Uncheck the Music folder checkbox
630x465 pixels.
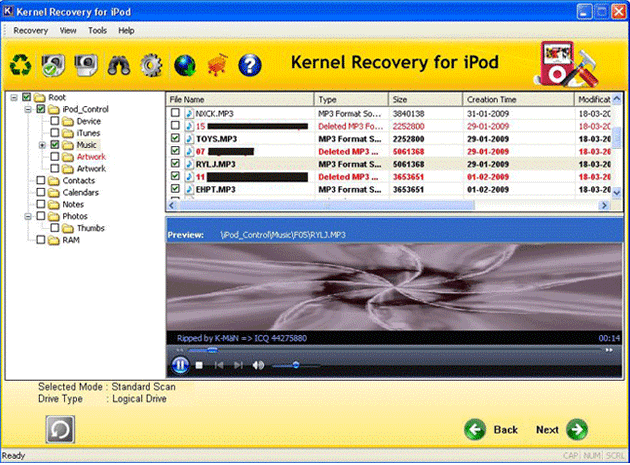coord(55,145)
